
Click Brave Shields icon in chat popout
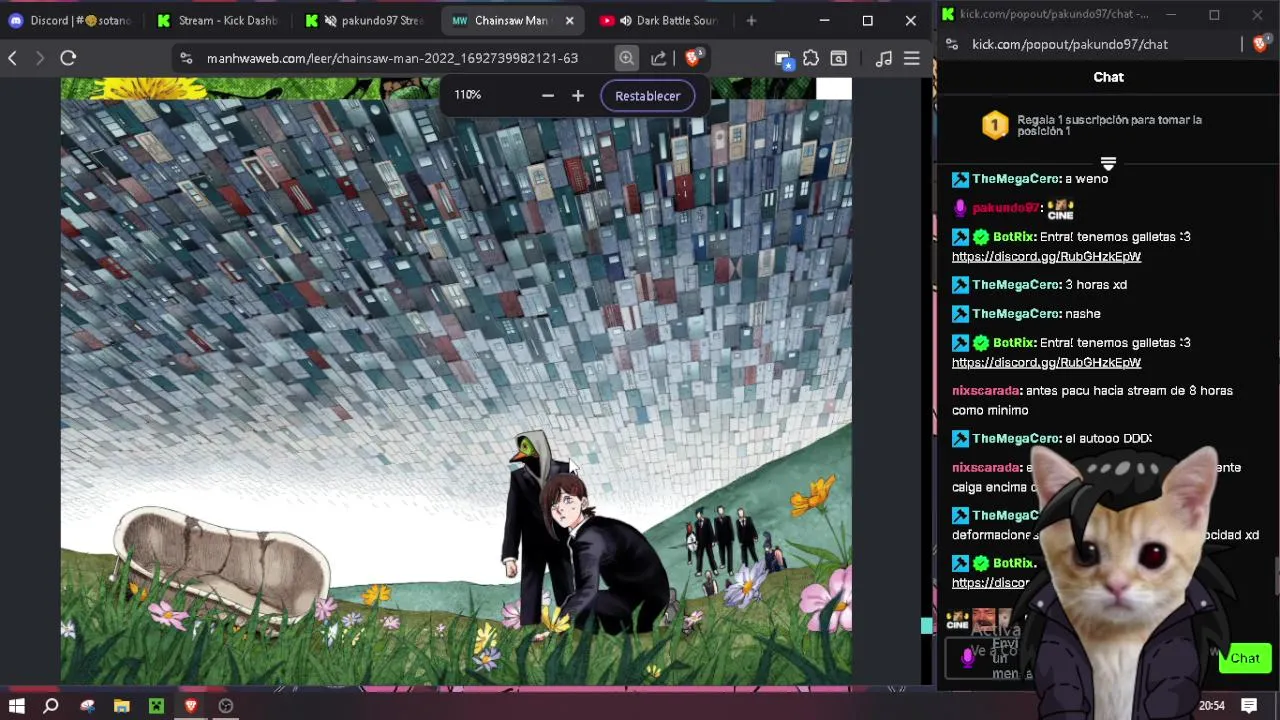click(1260, 44)
